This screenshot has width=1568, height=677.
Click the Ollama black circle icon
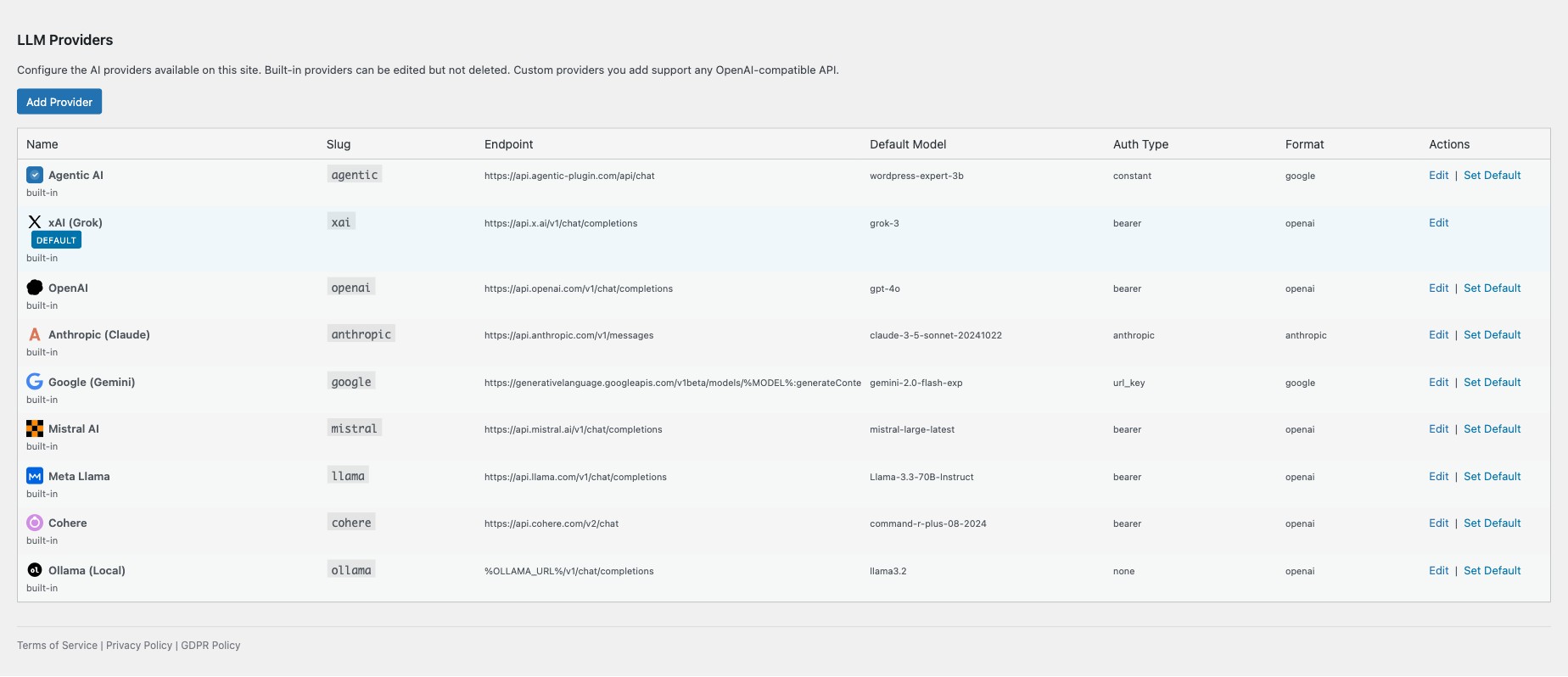(35, 570)
